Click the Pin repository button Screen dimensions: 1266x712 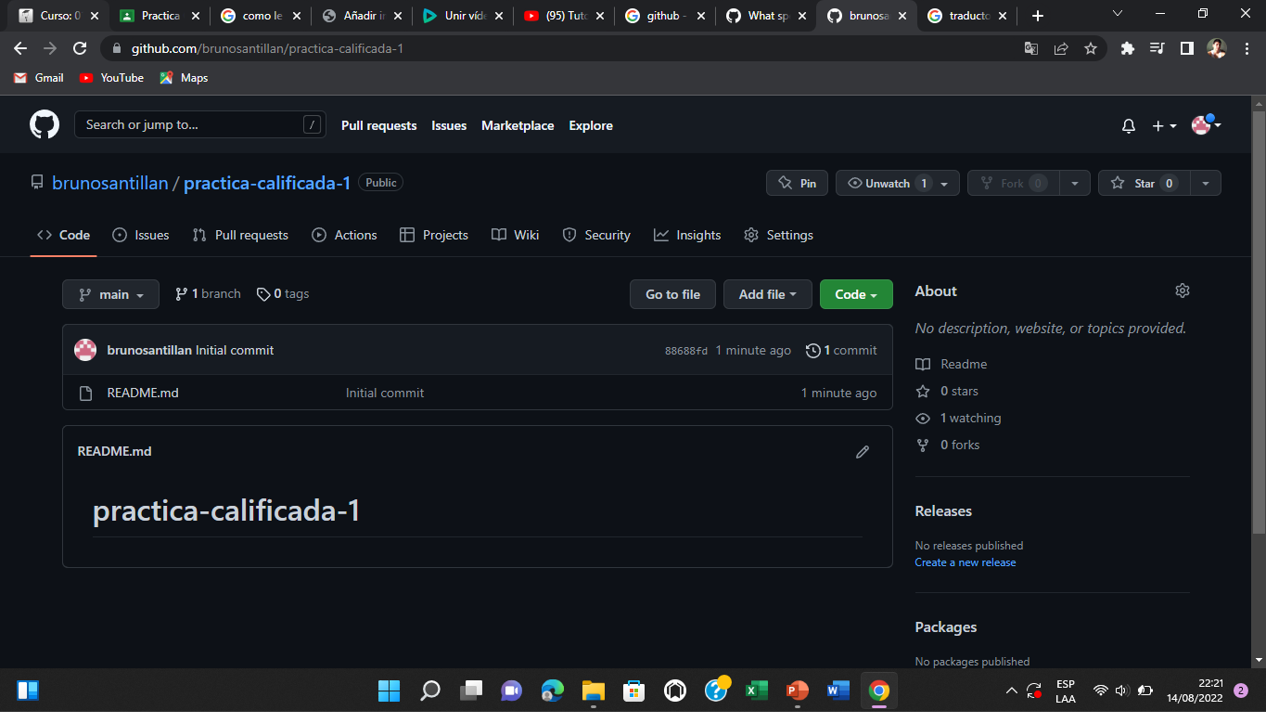[x=796, y=182]
